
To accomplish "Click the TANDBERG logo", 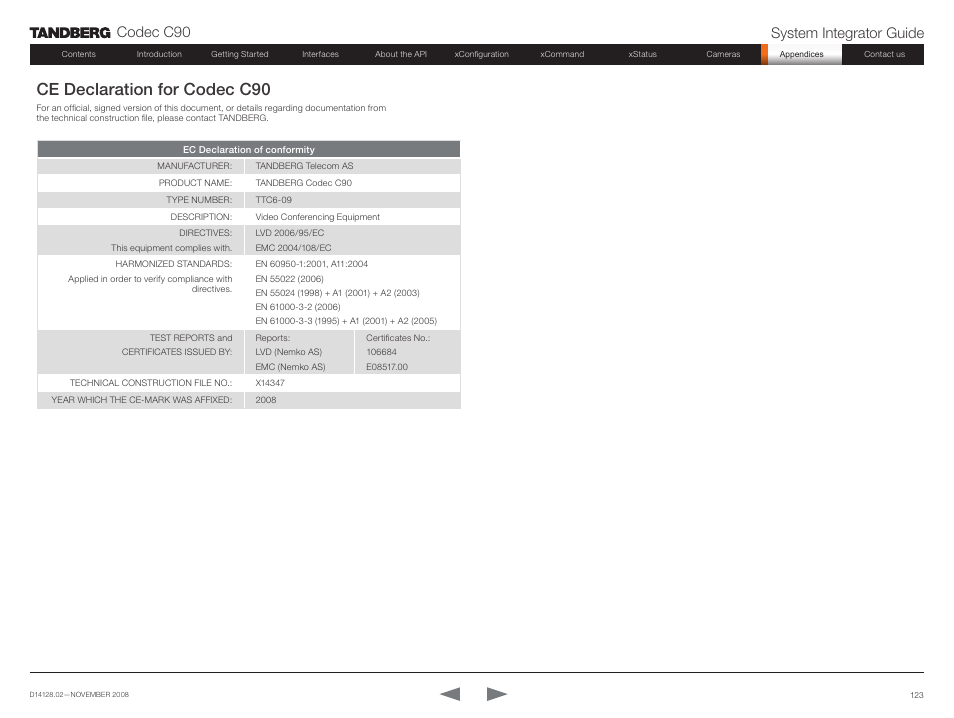I will 70,33.
